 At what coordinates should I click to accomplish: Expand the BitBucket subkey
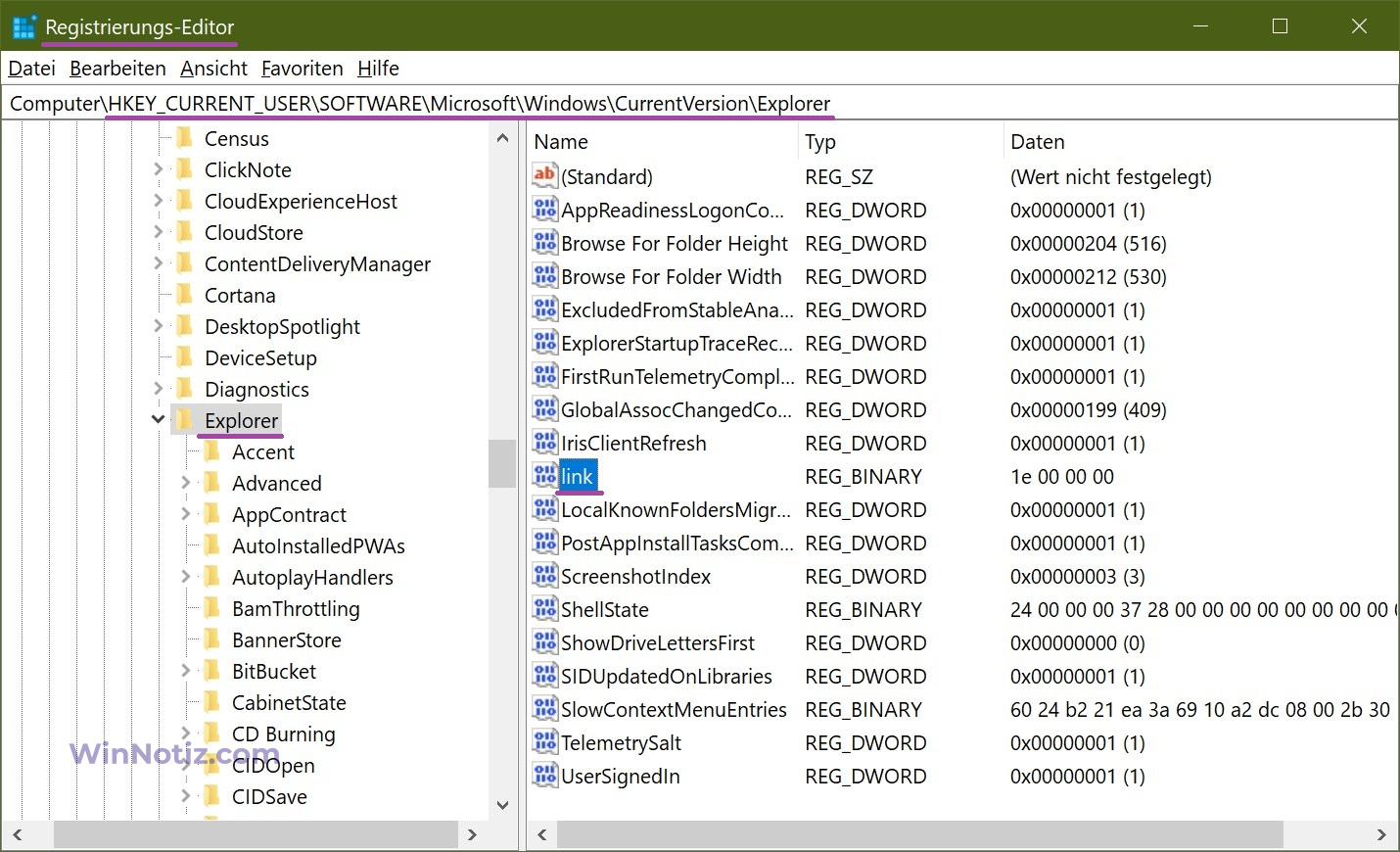point(185,671)
